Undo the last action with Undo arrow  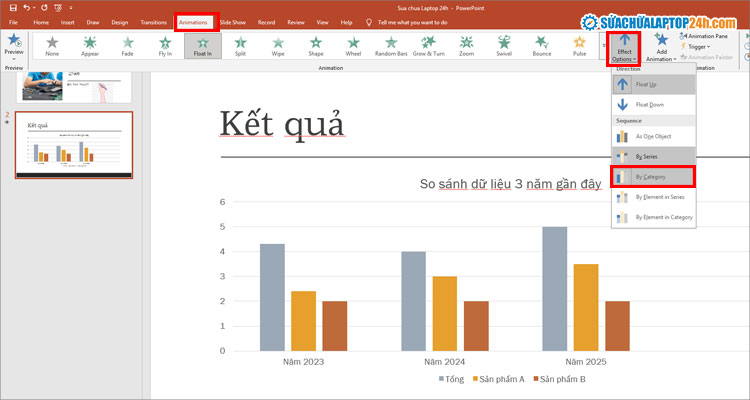click(27, 8)
